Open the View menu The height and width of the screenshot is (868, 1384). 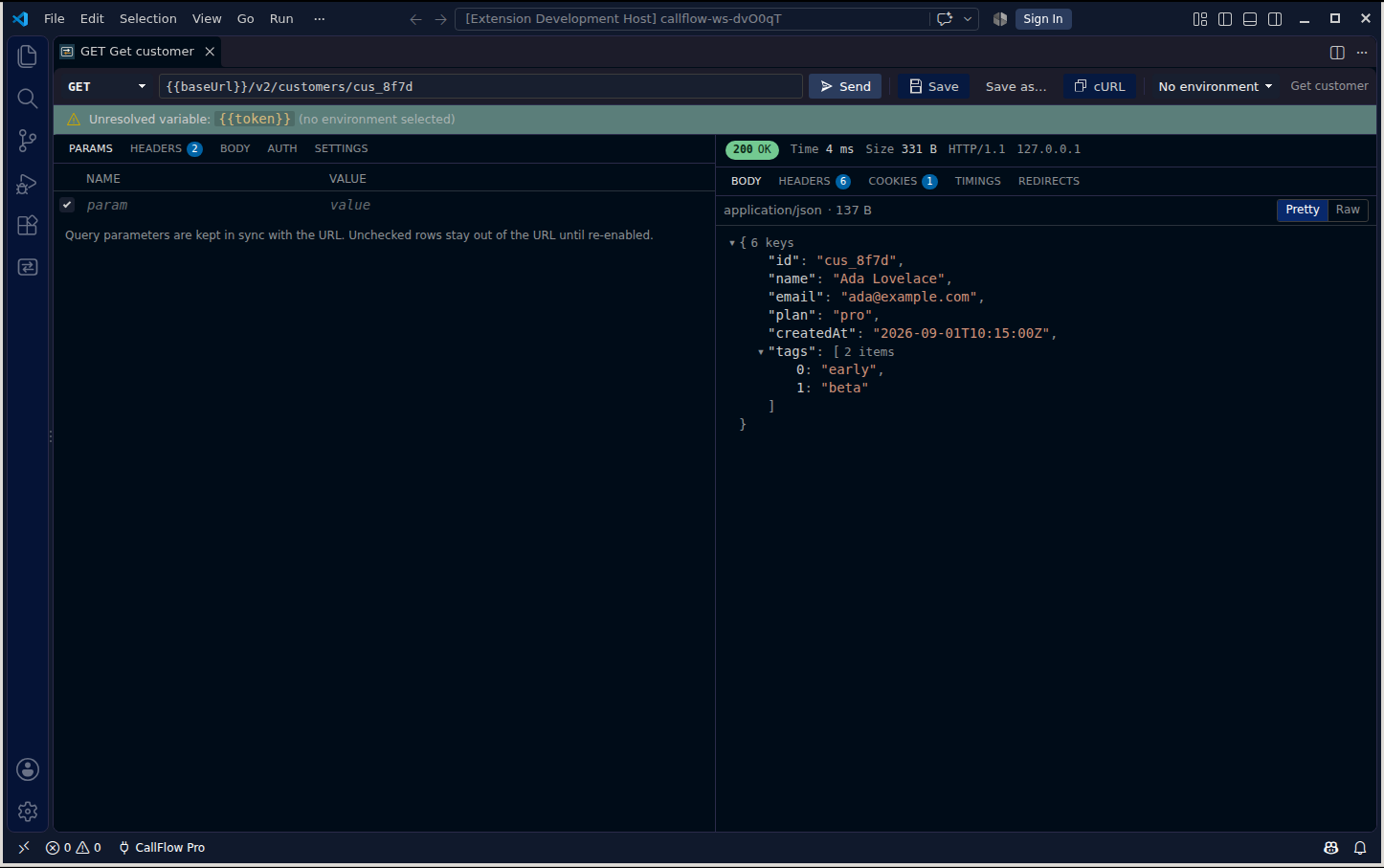207,19
